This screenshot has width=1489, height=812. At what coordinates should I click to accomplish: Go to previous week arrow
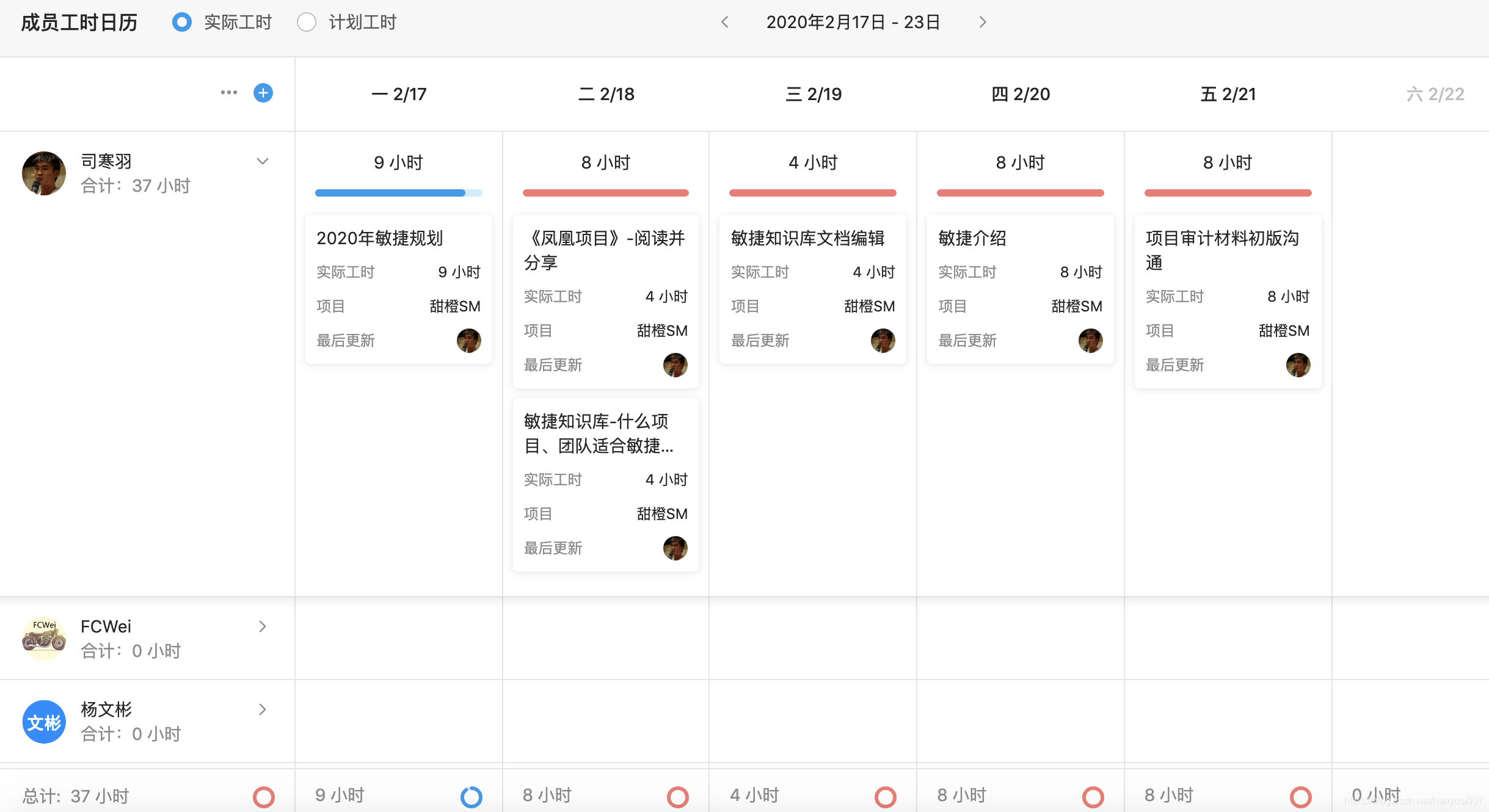tap(725, 23)
